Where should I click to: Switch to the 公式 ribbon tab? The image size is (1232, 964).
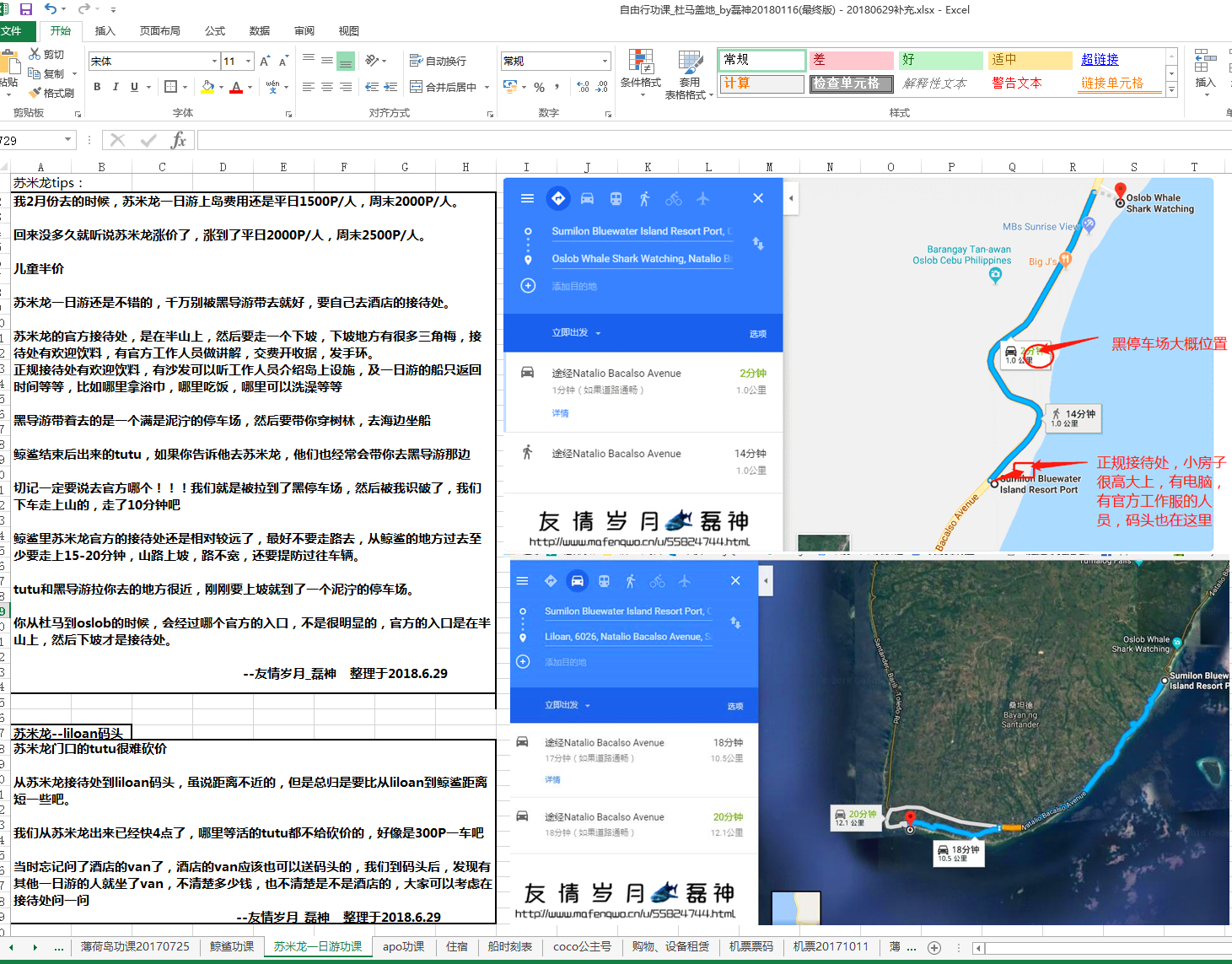(x=215, y=31)
